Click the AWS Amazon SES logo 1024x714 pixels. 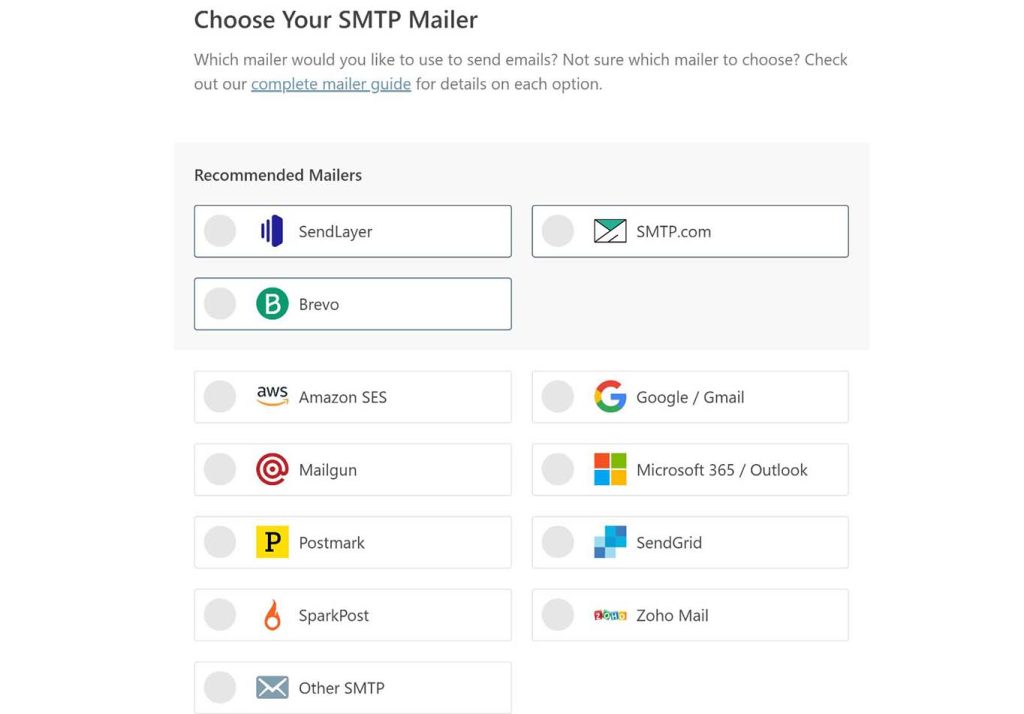(x=272, y=396)
